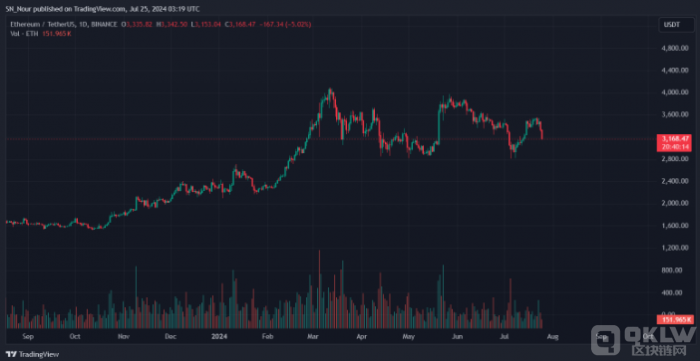Click the volume value tag 151.965 K
This screenshot has height=361, width=700.
point(674,319)
